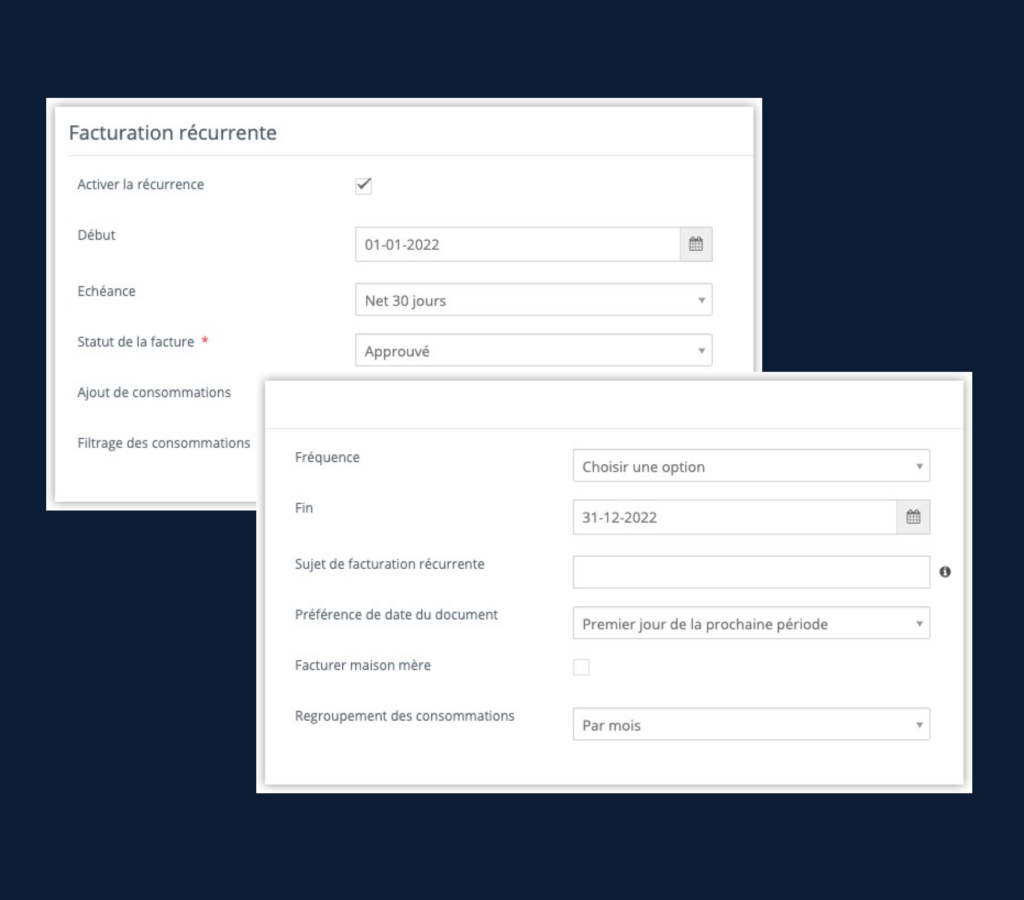Open the Préférence de date du document dropdown
Screen dimensions: 1024x900
pos(751,623)
